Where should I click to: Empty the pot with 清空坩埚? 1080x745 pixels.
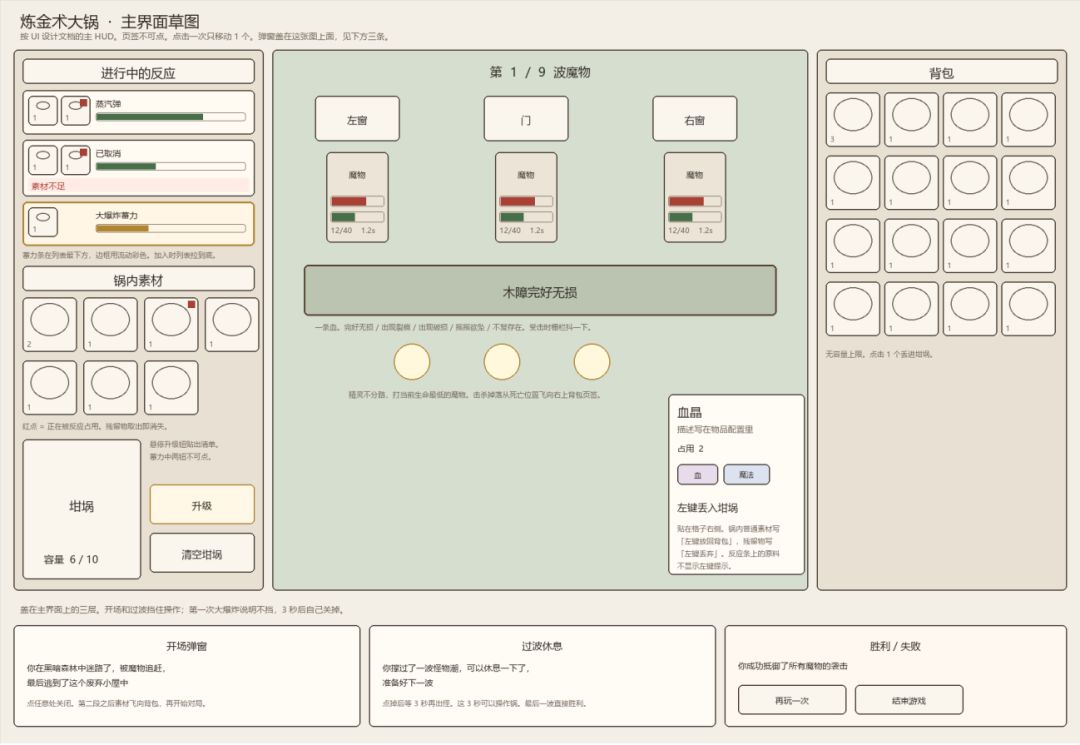pyautogui.click(x=202, y=554)
